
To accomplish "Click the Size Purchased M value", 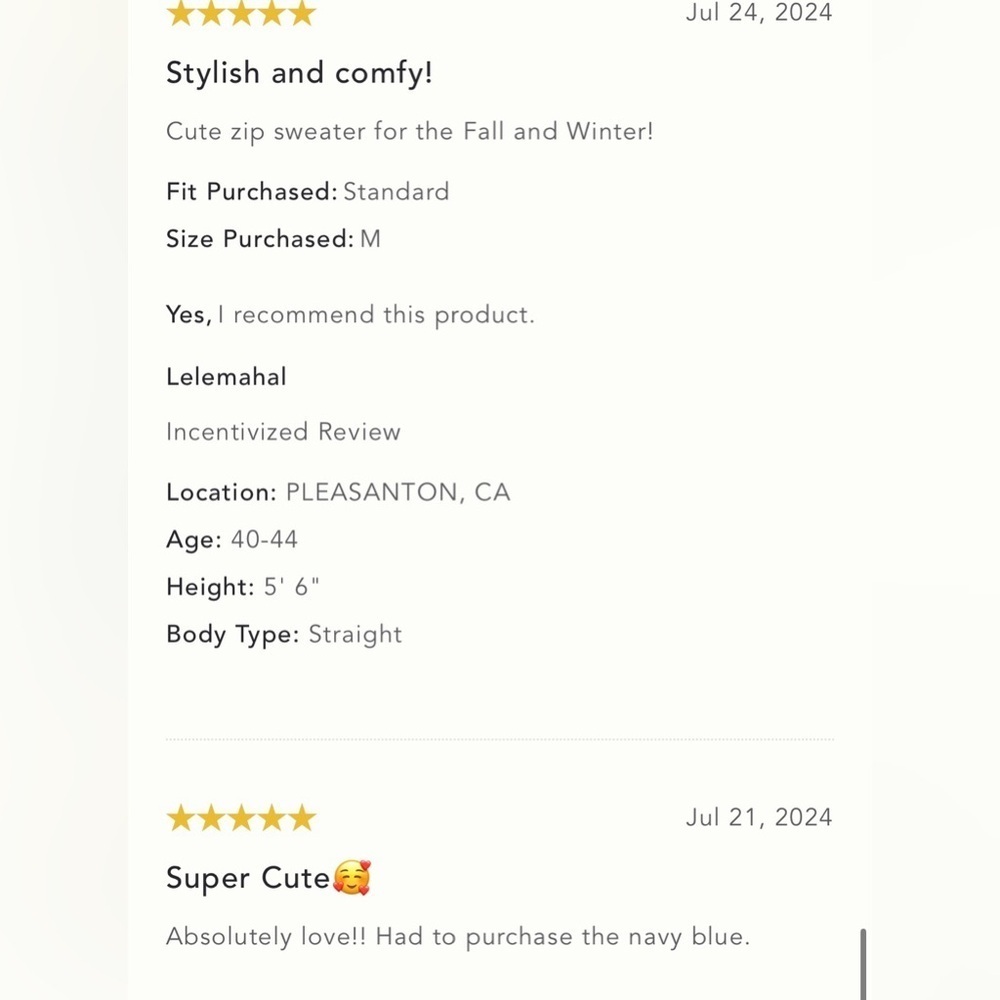I will coord(371,239).
